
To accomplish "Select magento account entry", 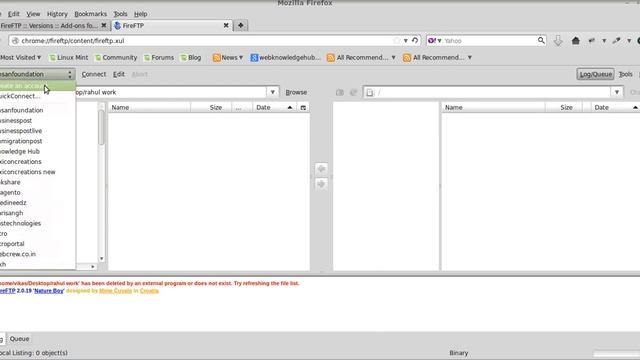I will point(38,192).
